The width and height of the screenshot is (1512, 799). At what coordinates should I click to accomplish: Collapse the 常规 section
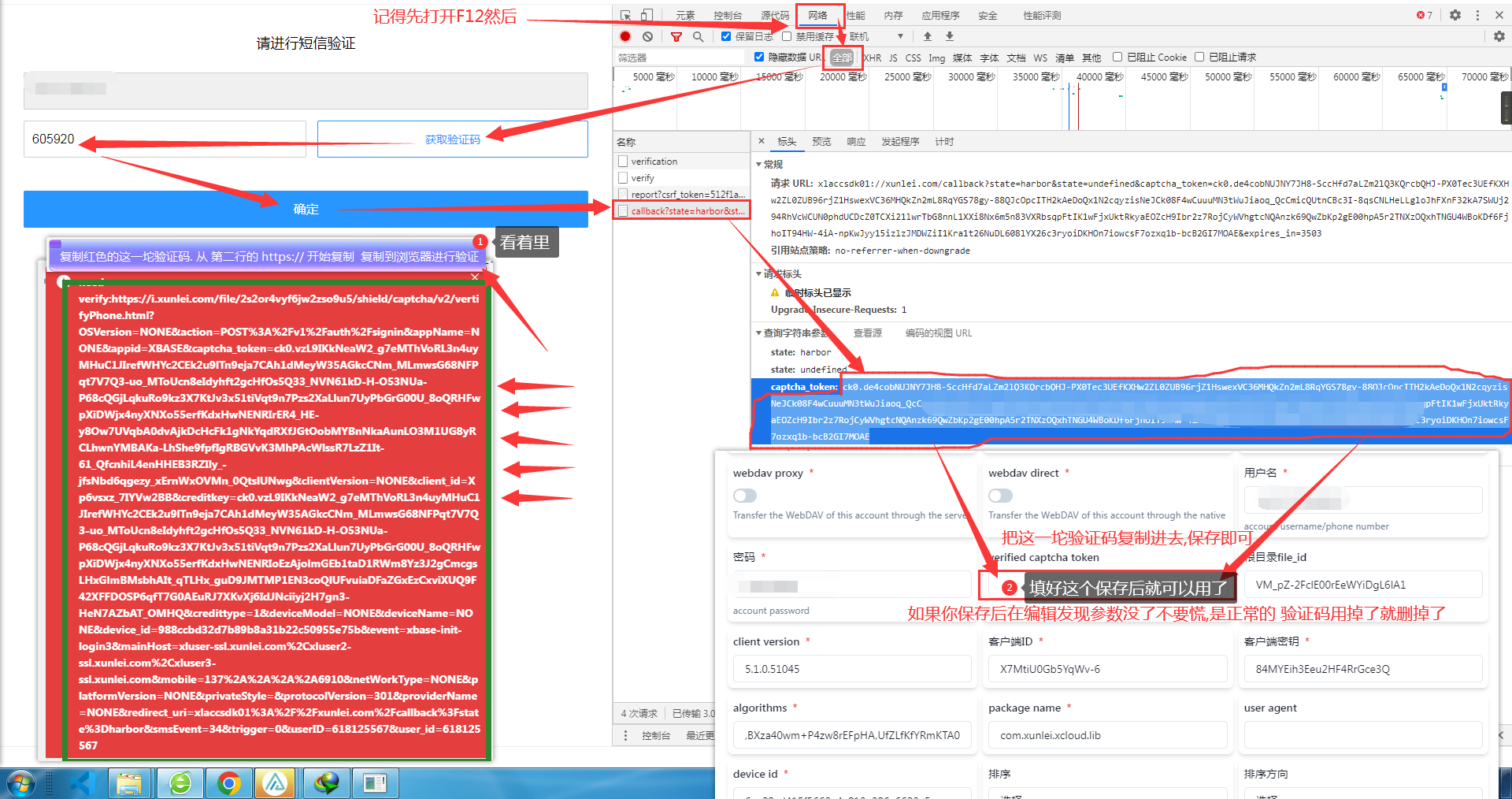click(x=759, y=165)
